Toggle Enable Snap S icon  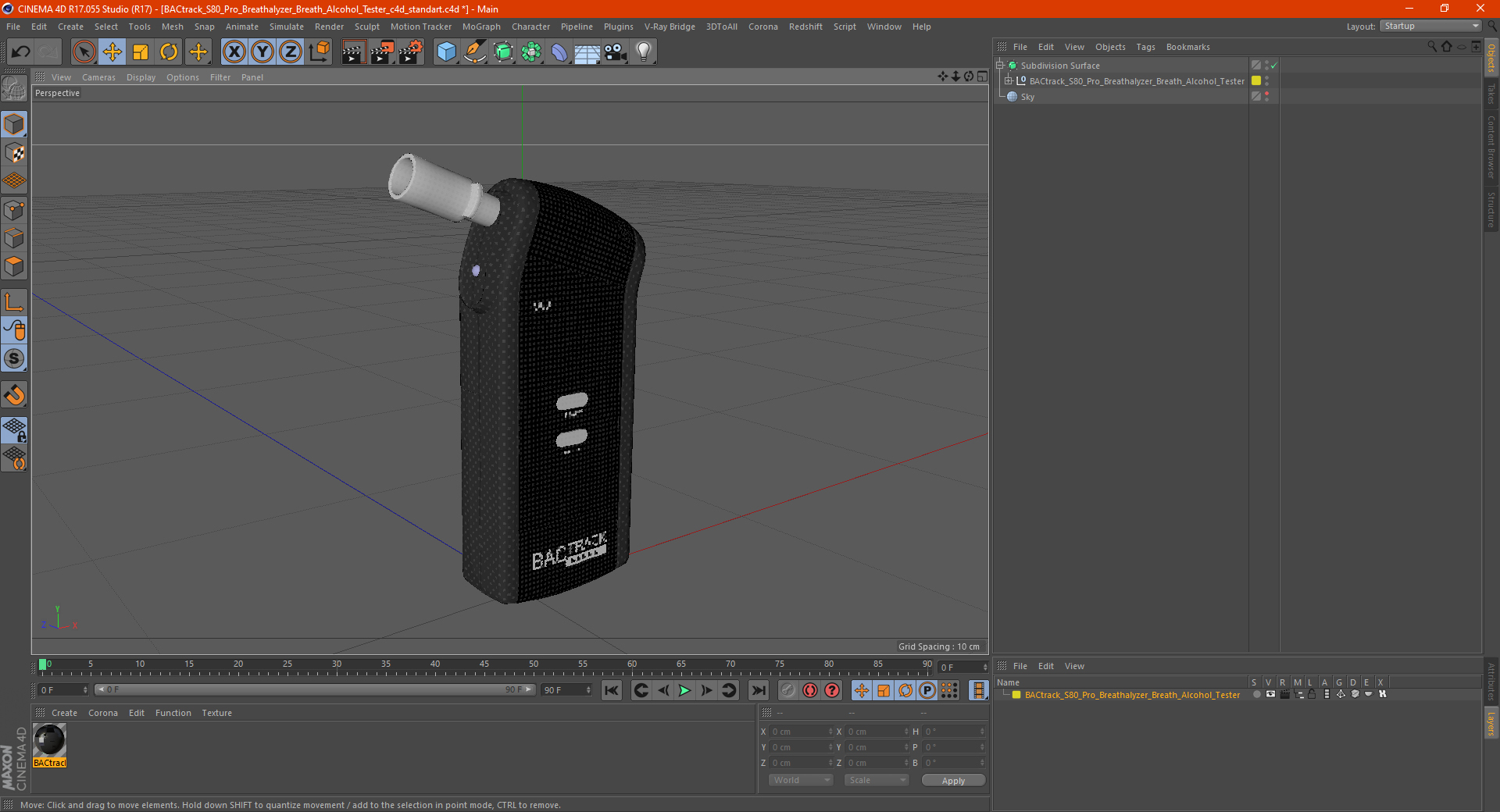[14, 358]
